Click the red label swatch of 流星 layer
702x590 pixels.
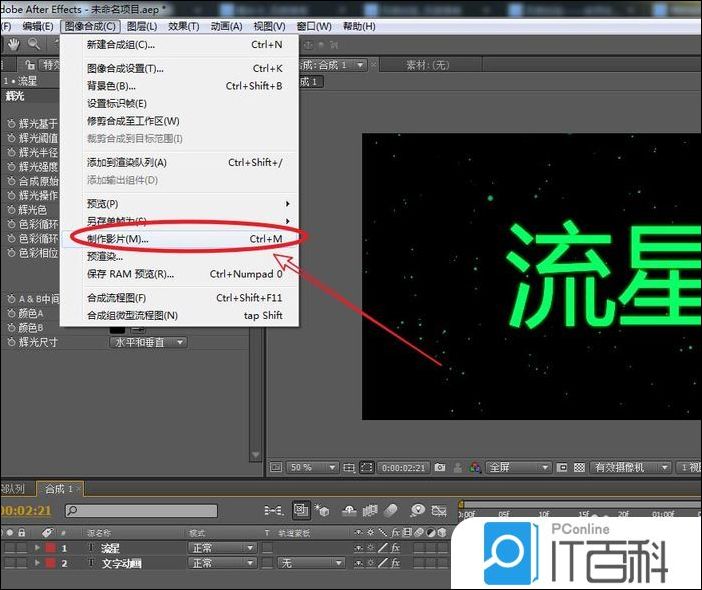(51, 547)
